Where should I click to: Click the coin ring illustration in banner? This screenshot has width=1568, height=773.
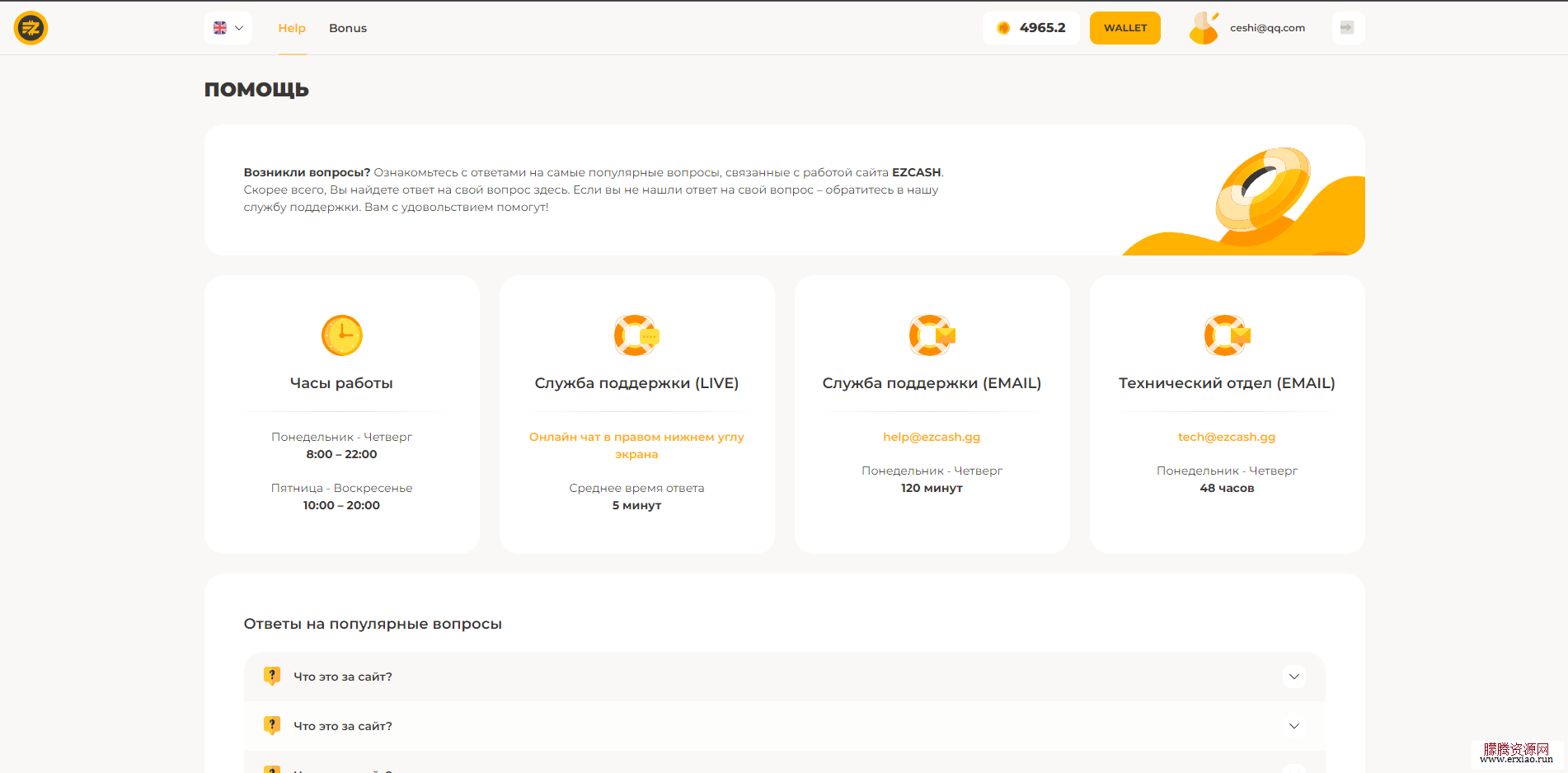point(1262,190)
